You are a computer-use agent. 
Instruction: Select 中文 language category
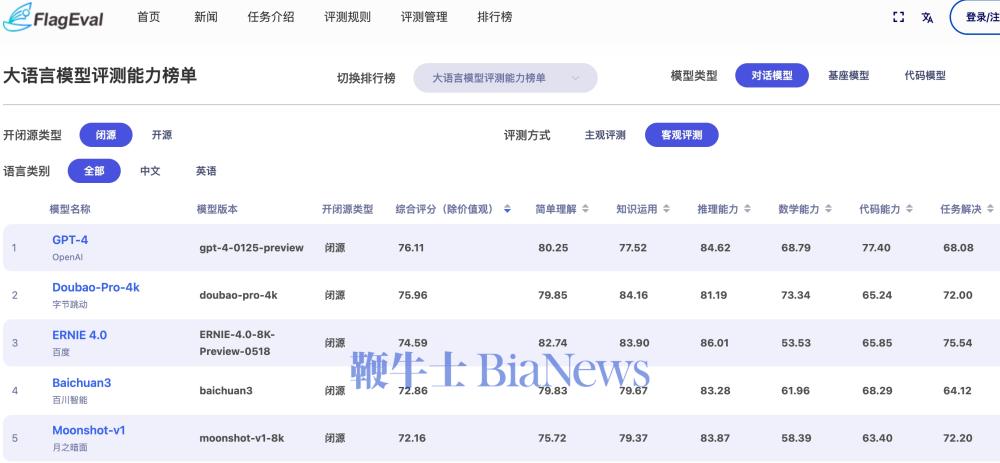coord(150,171)
